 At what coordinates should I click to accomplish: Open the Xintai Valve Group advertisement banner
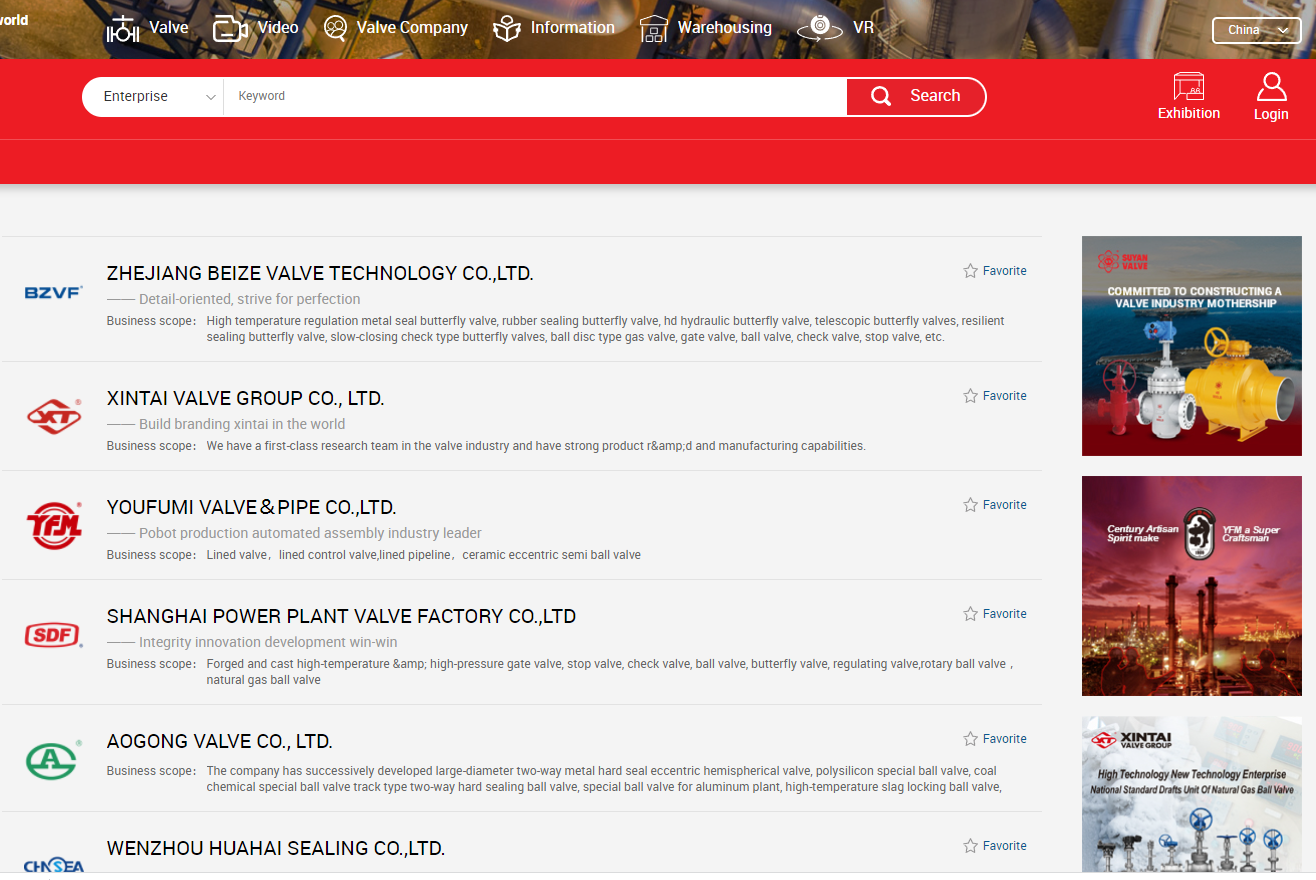1192,794
